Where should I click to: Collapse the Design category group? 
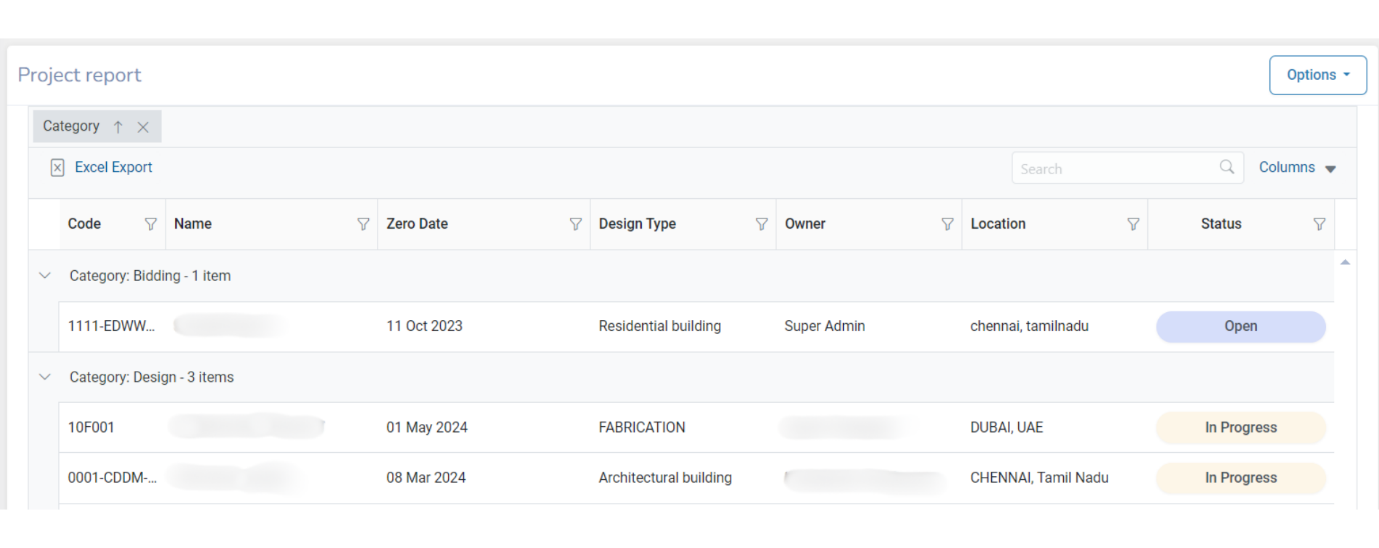coord(44,378)
